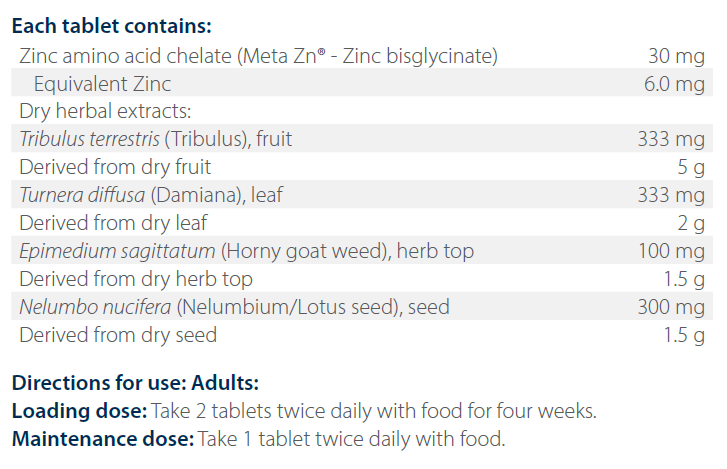The height and width of the screenshot is (469, 727).
Task: Click the "Loading dose:" bold label
Action: (x=79, y=411)
